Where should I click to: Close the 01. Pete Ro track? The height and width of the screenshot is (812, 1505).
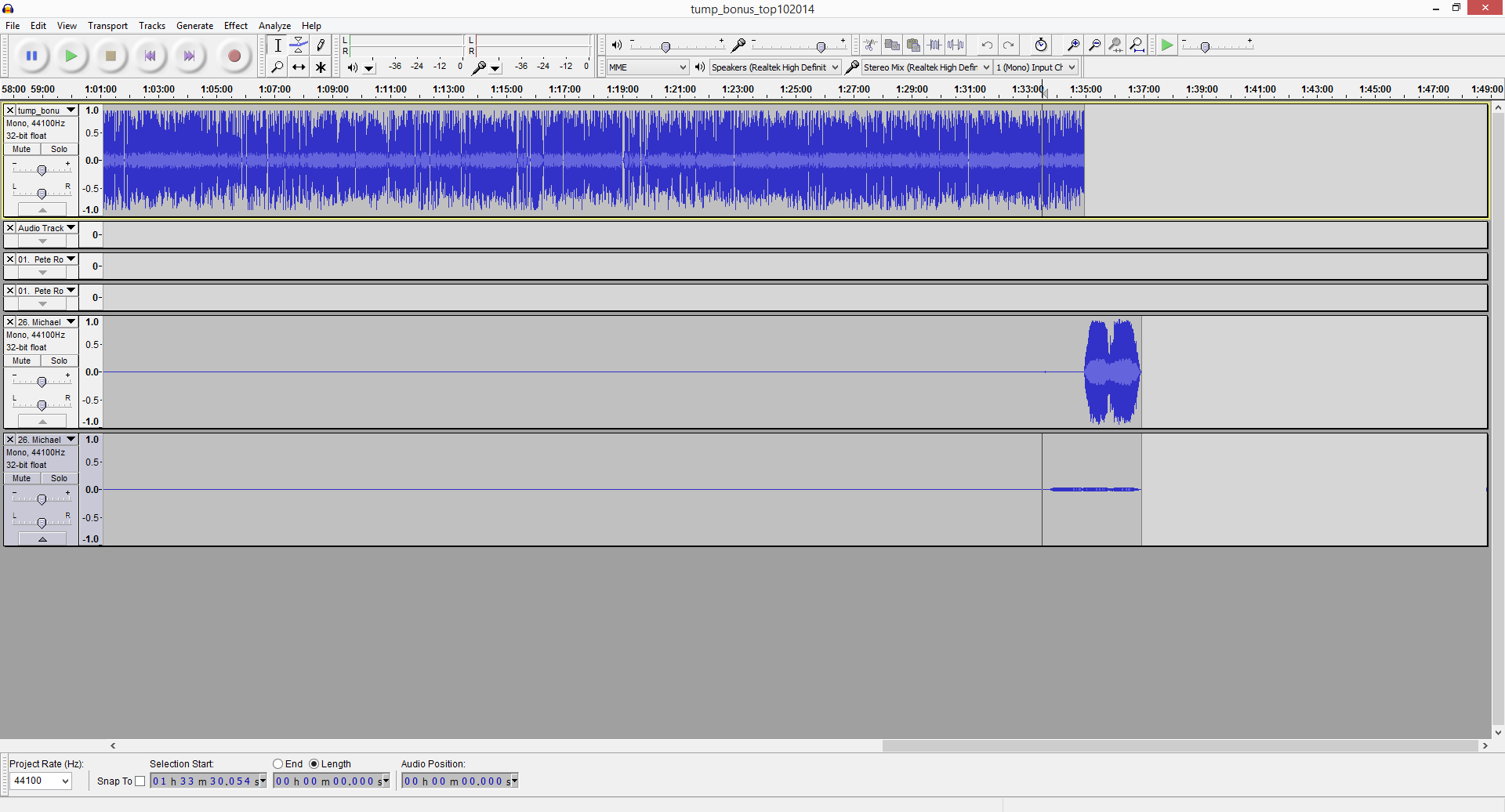pos(10,259)
